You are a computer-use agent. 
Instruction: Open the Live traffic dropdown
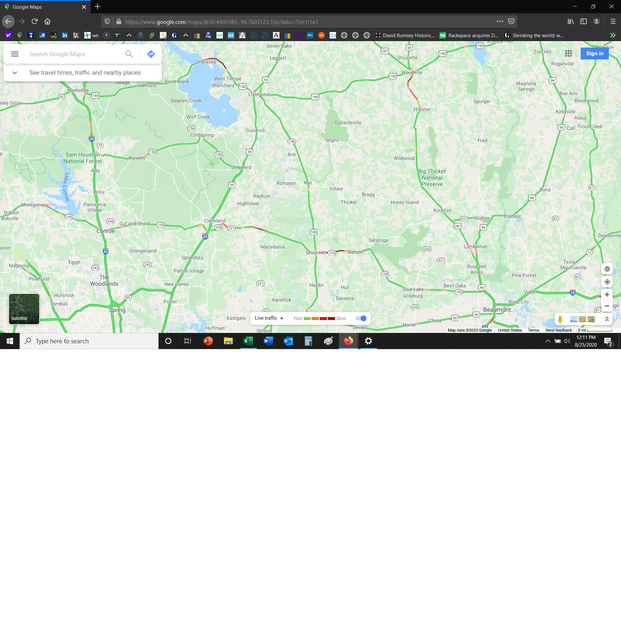point(269,318)
